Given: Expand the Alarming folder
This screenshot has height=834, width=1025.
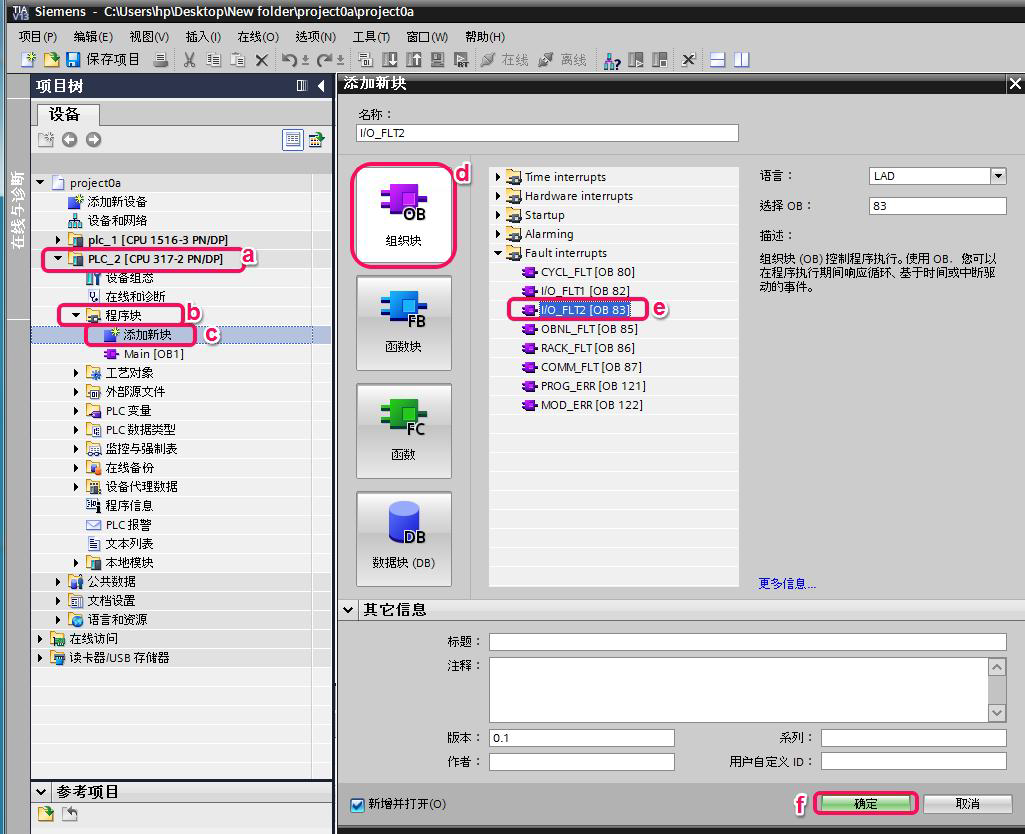Looking at the screenshot, I should 498,233.
